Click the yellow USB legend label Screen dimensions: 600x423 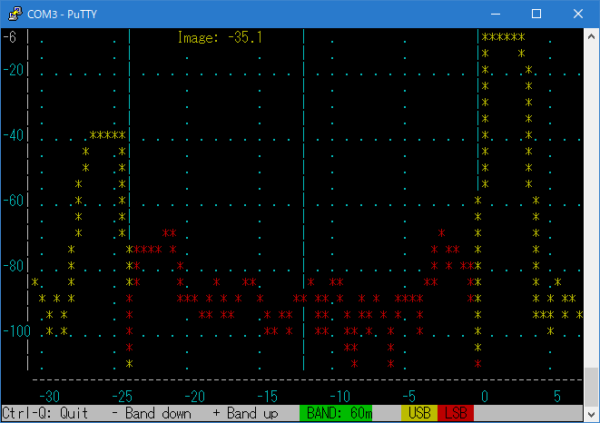420,413
